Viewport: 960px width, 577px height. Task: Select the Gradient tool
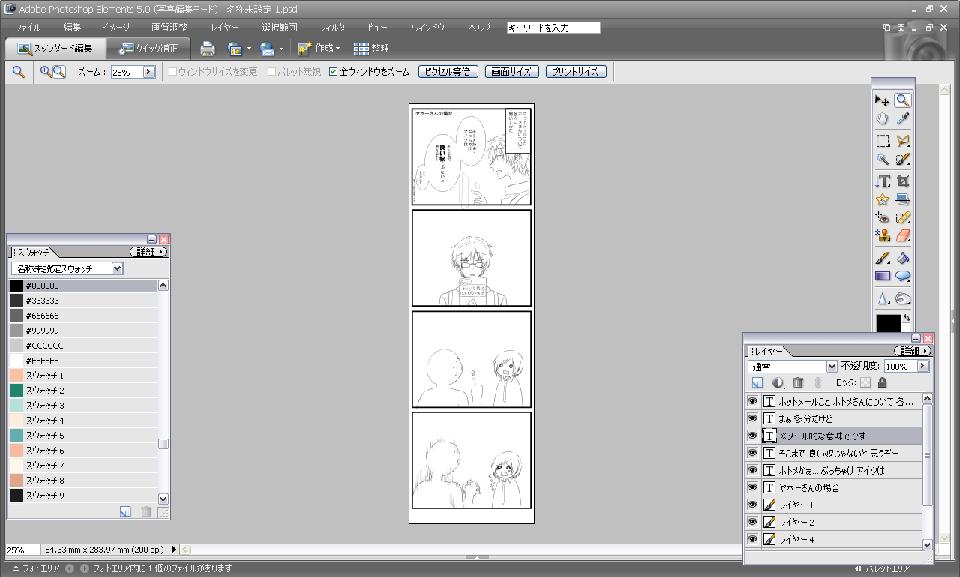click(x=882, y=276)
